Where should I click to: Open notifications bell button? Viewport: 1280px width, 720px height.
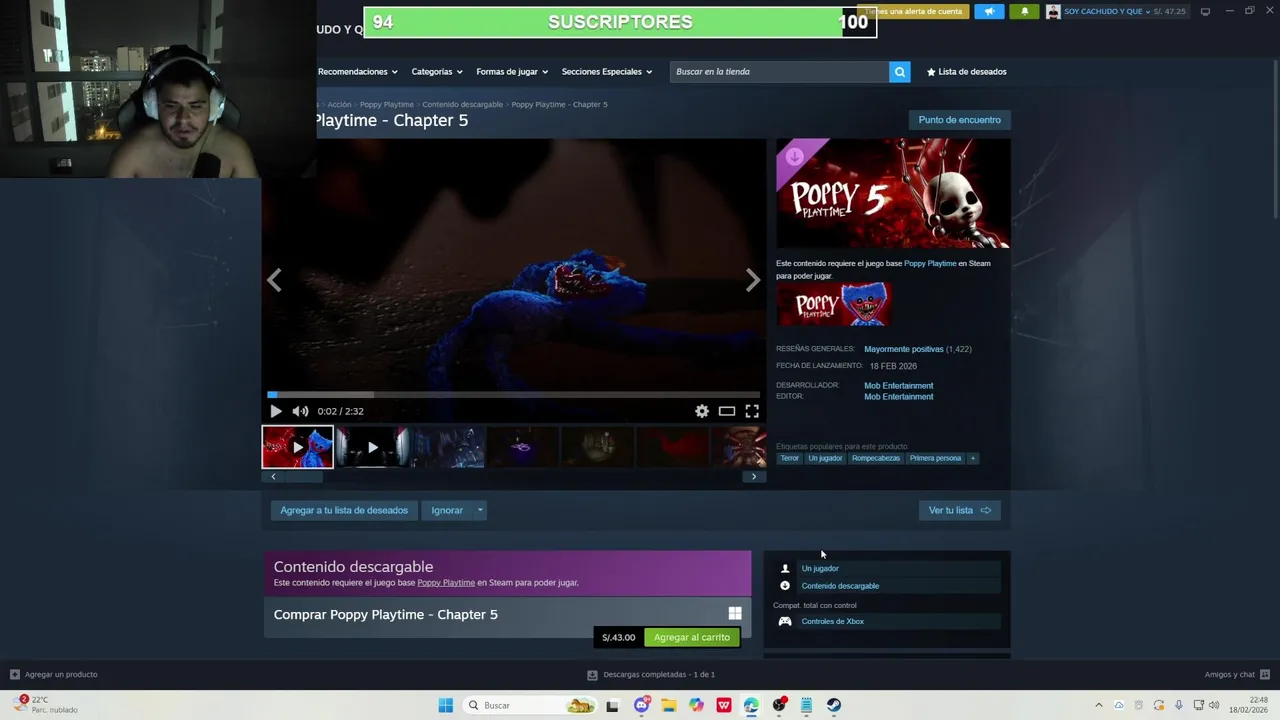(1024, 12)
